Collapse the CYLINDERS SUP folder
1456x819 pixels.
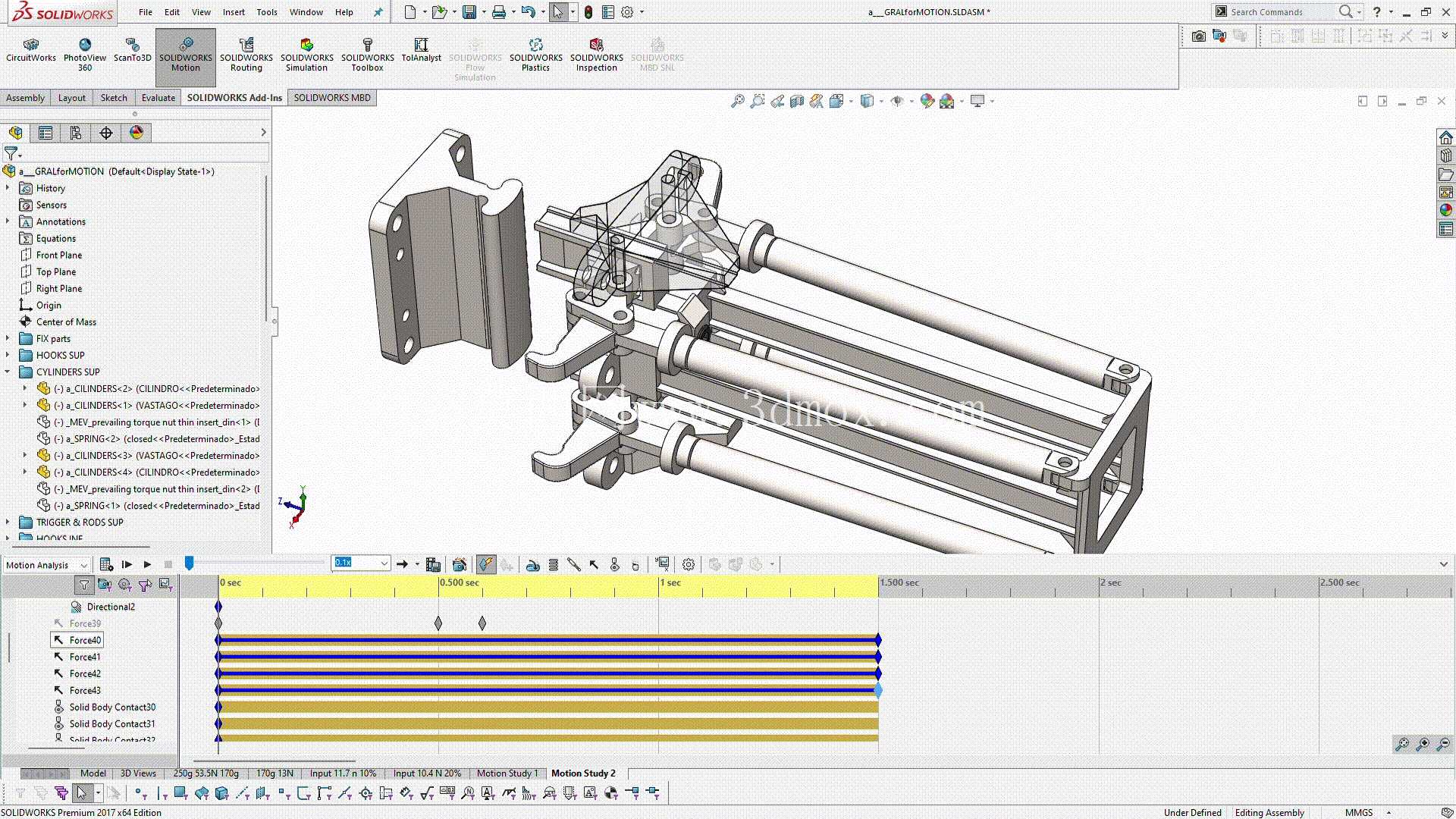tap(8, 372)
